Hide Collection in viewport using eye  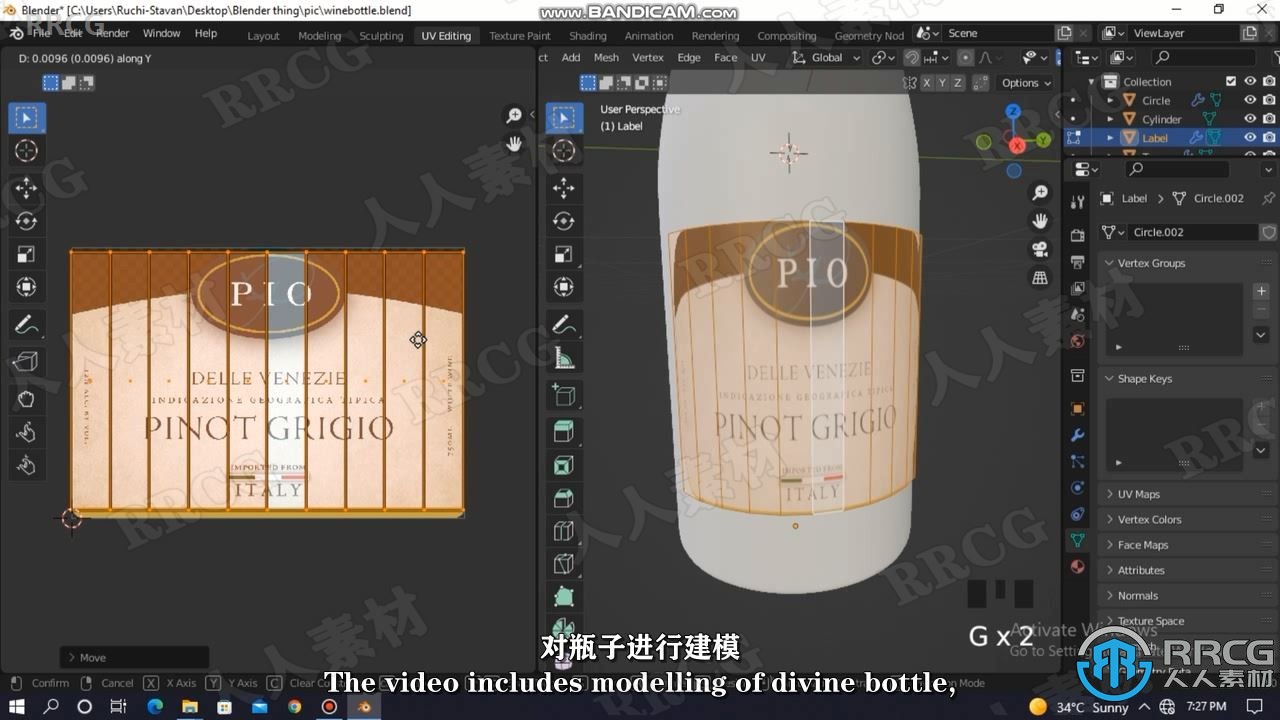[x=1250, y=81]
